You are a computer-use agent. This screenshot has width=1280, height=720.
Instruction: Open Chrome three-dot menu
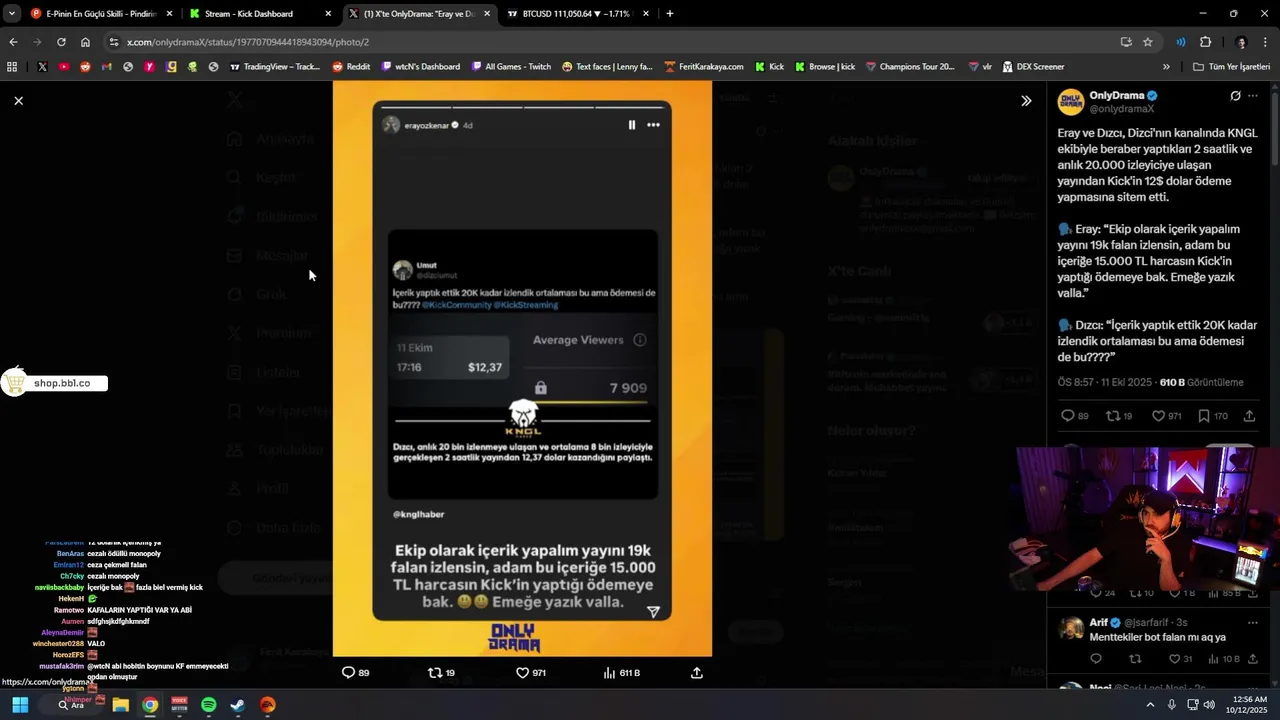1265,42
